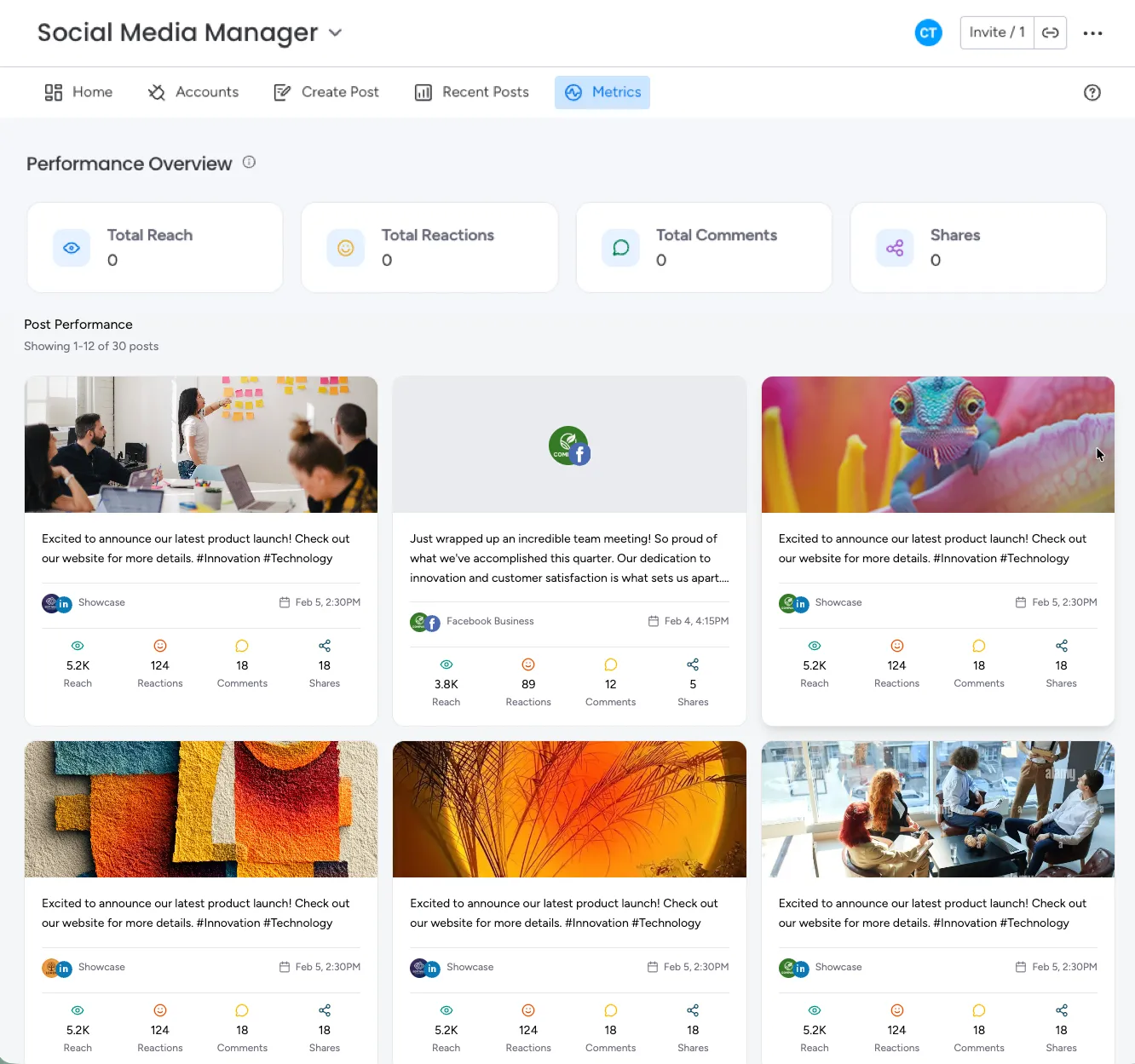Open the three-dot more options menu
Screen dimensions: 1135x1064
(1092, 33)
